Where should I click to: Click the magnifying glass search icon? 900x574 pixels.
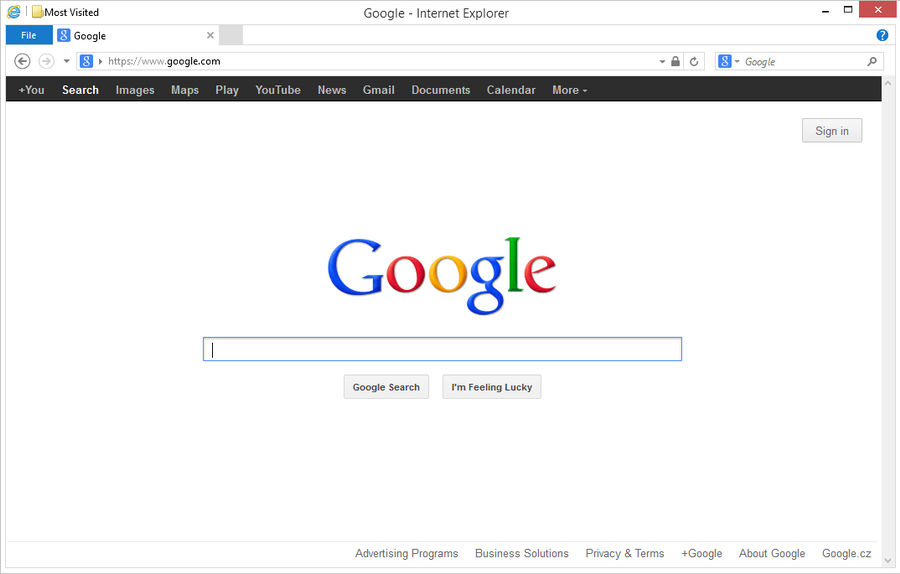[872, 61]
